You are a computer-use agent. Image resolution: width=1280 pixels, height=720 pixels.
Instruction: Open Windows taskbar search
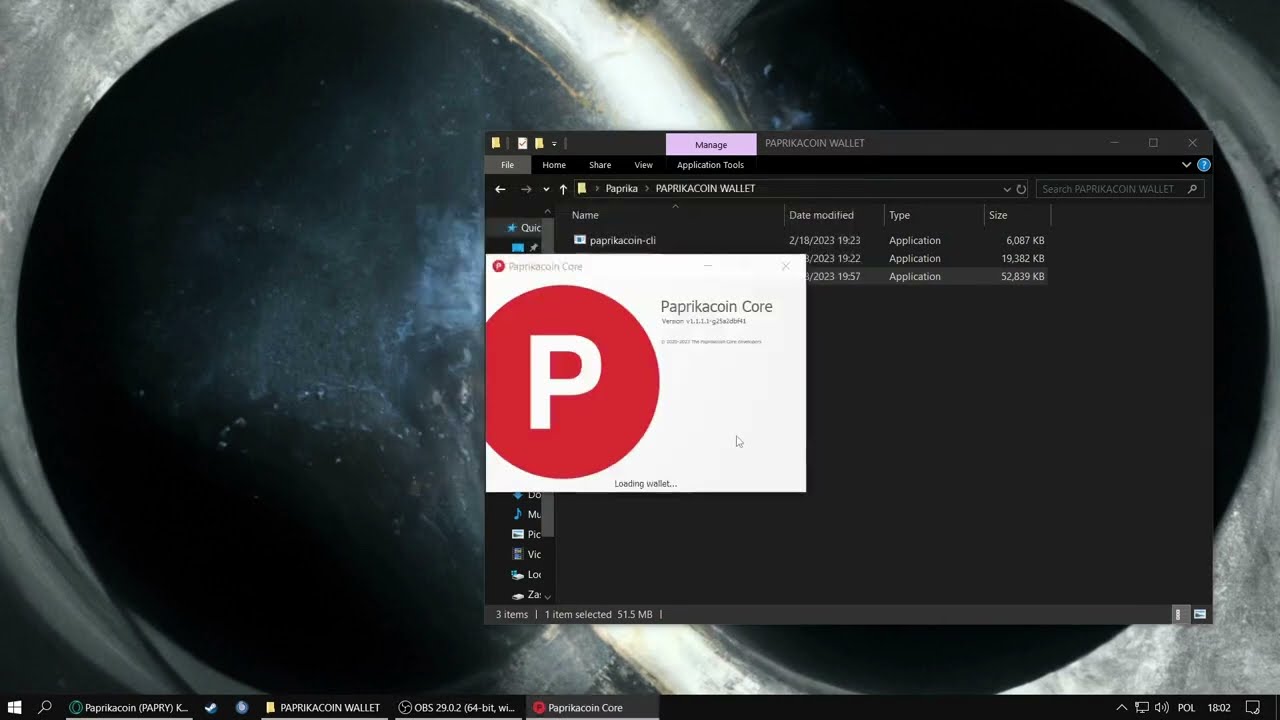pyautogui.click(x=45, y=707)
